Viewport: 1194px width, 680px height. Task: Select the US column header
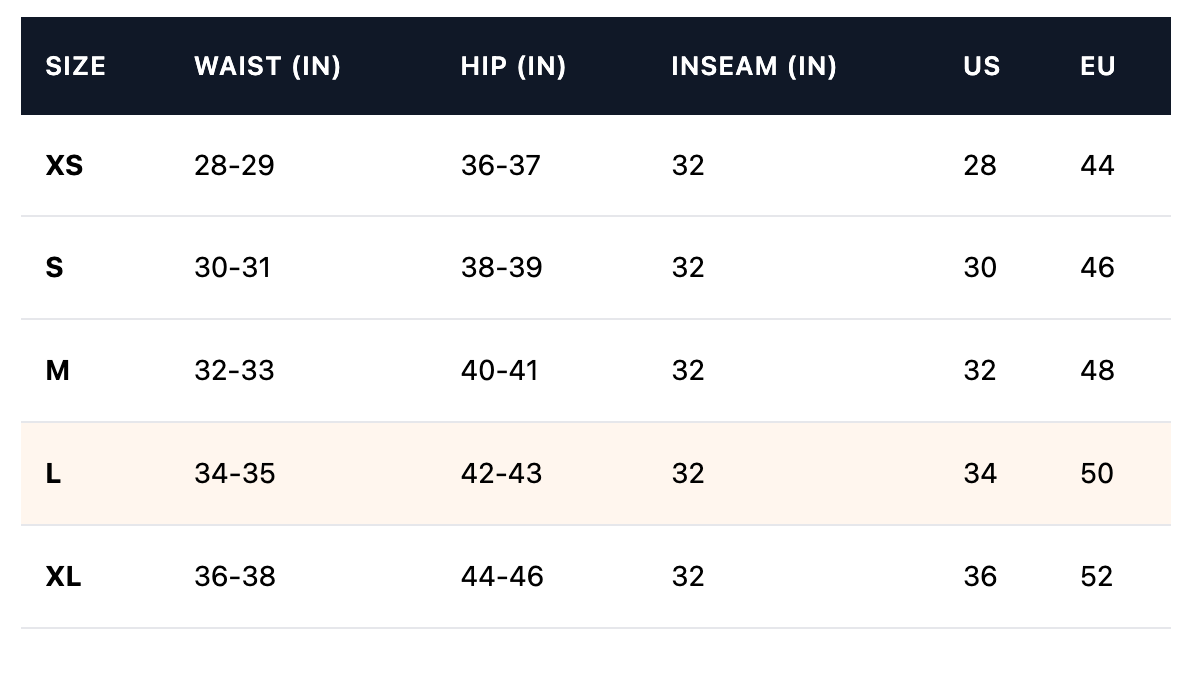981,66
